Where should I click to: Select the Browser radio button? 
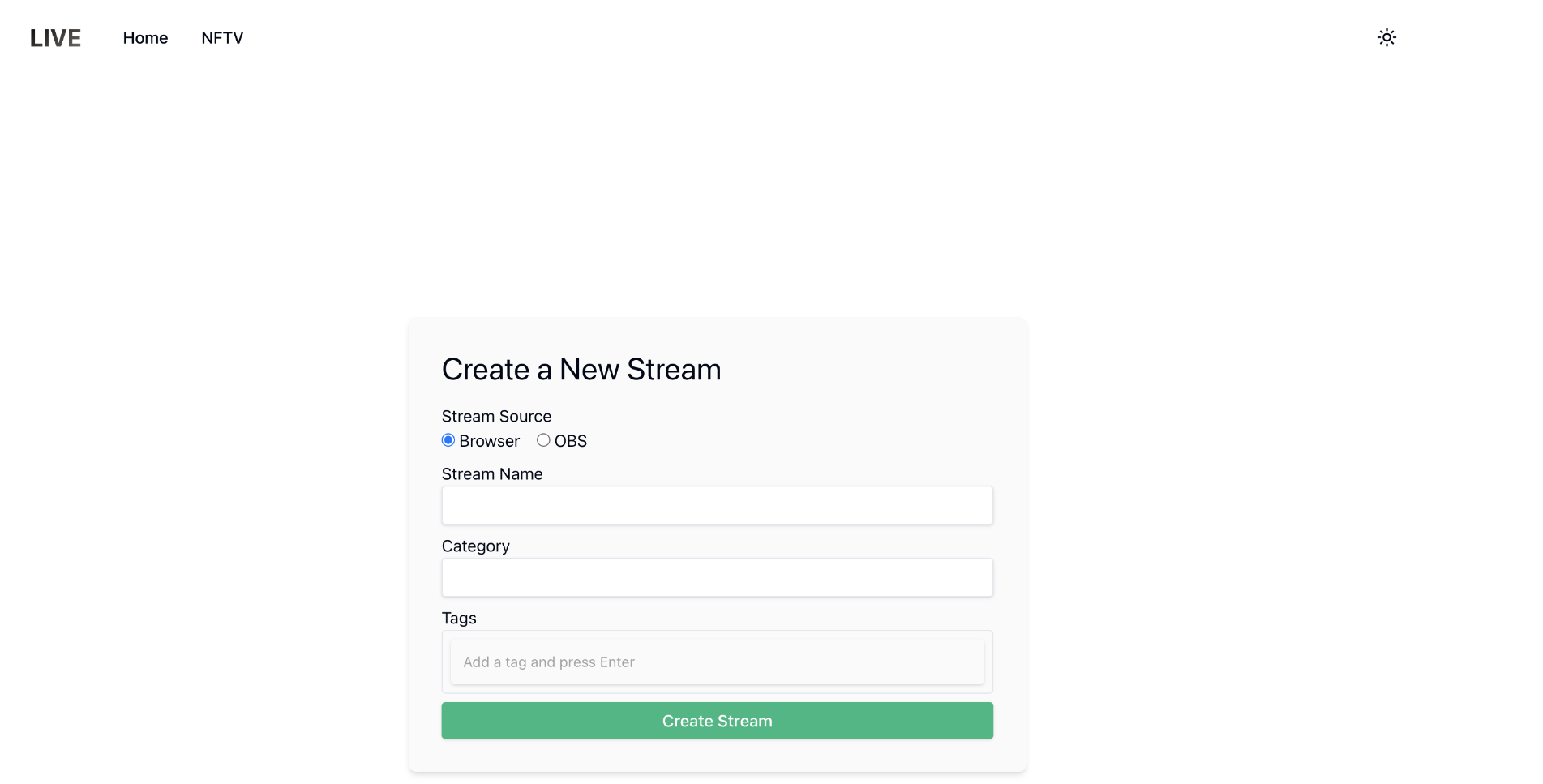pyautogui.click(x=448, y=440)
